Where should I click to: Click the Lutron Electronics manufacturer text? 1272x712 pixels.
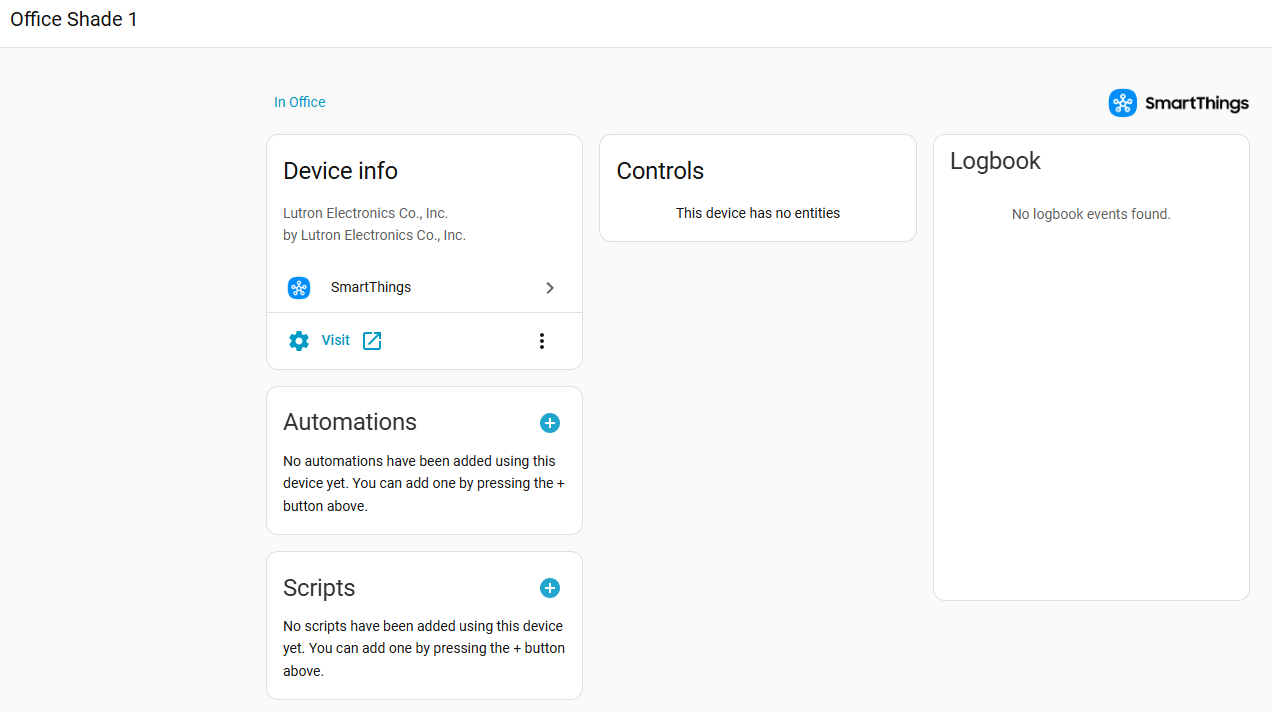pyautogui.click(x=365, y=213)
